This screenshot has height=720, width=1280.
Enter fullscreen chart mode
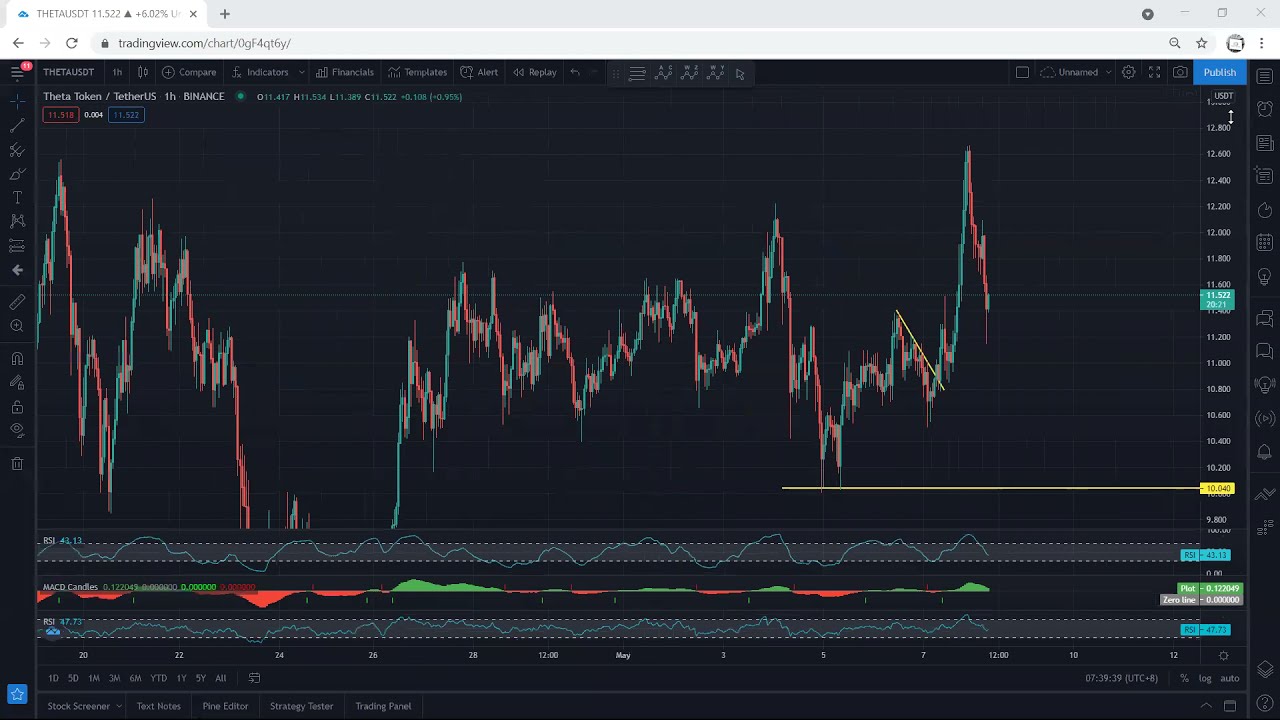pyautogui.click(x=1154, y=72)
